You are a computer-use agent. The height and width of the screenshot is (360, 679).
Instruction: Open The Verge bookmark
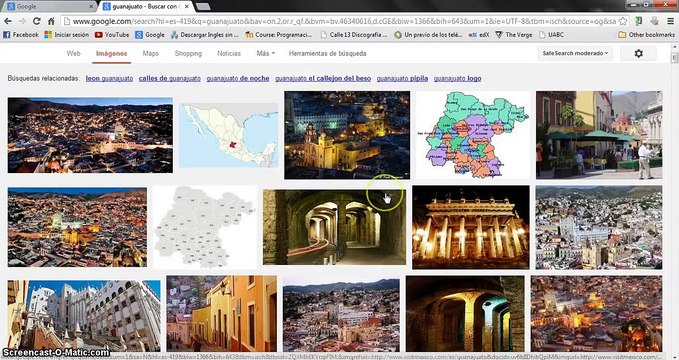514,35
